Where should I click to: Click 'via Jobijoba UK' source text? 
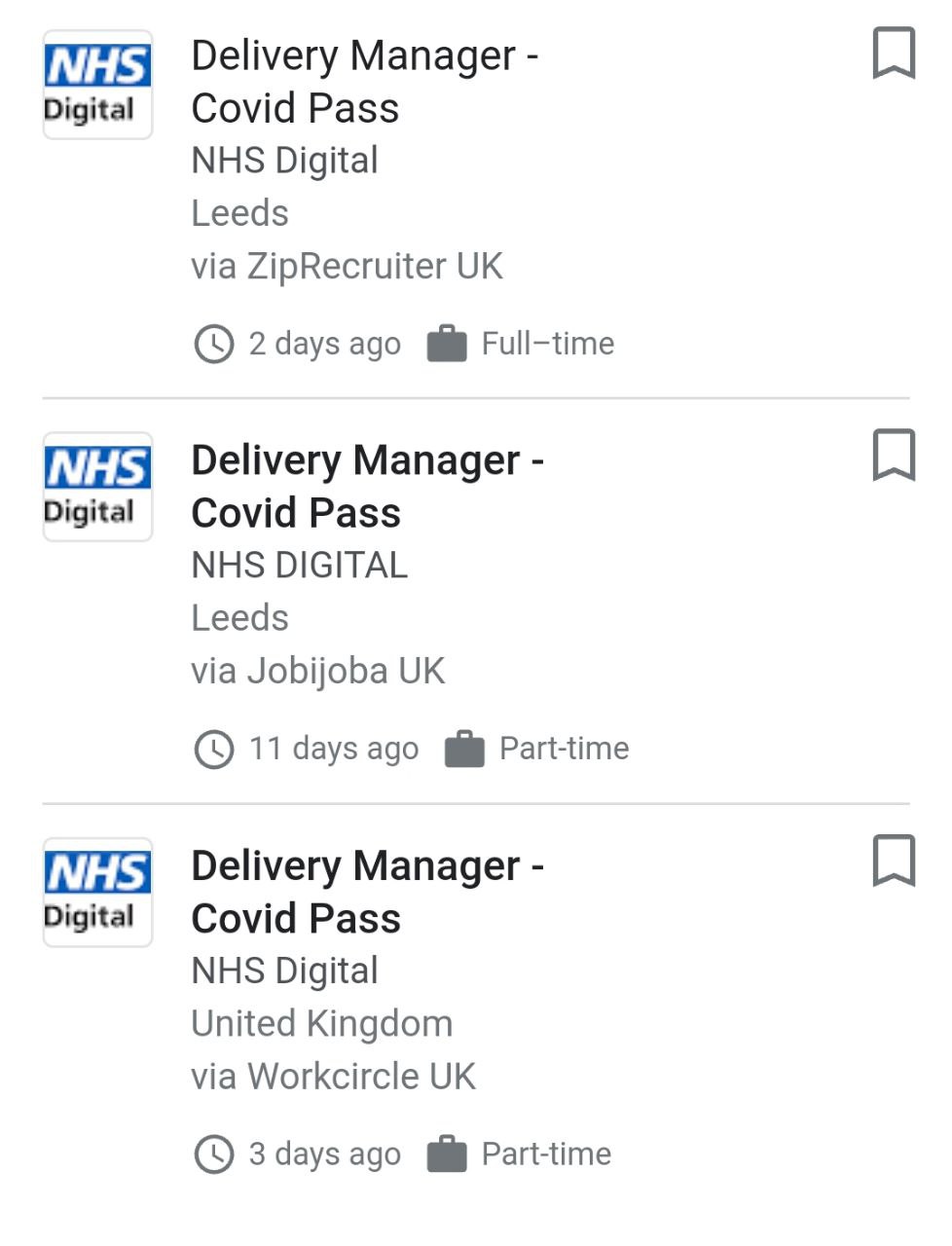pos(317,671)
